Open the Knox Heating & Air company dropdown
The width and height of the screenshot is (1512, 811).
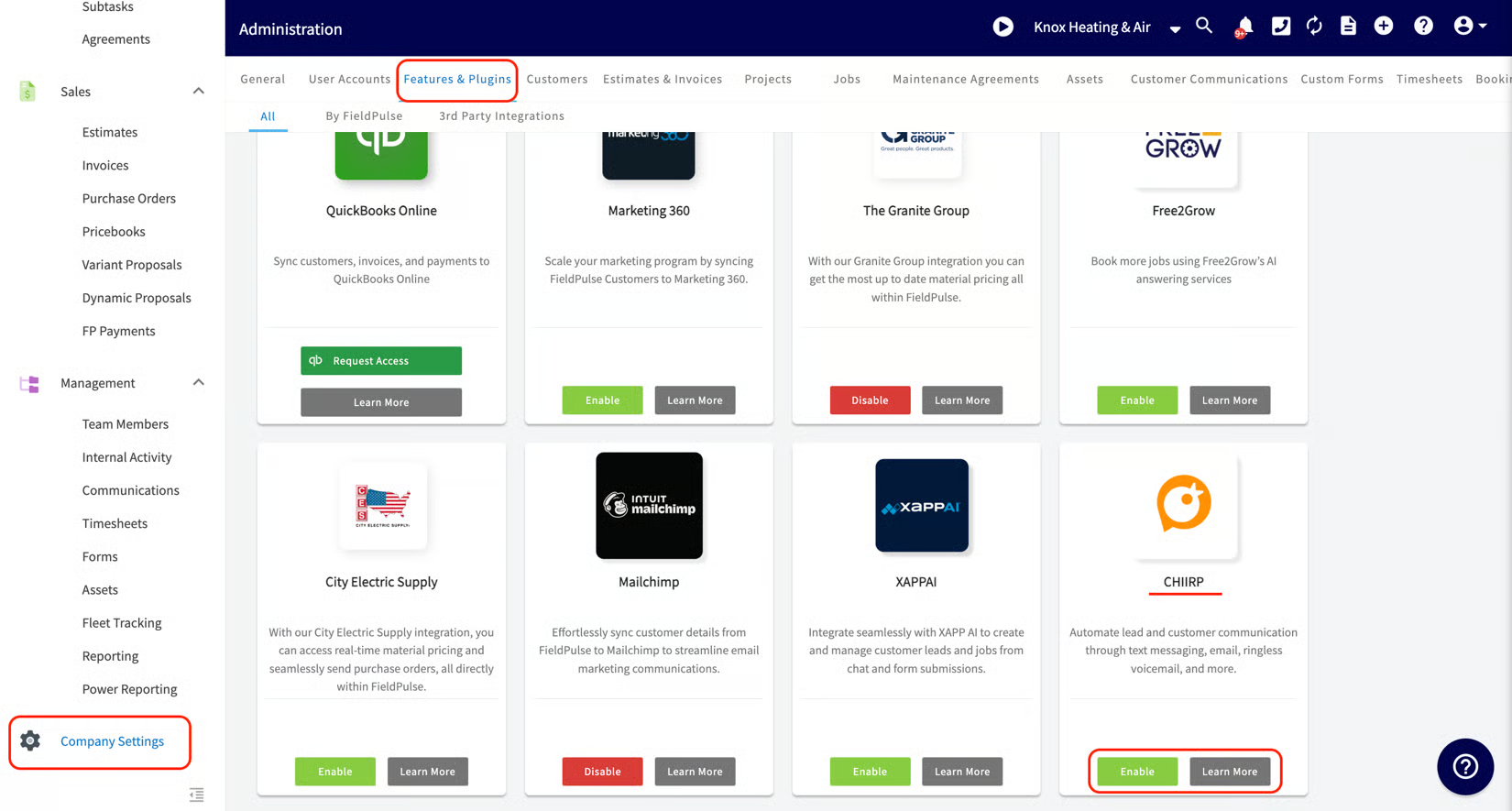coord(1107,27)
